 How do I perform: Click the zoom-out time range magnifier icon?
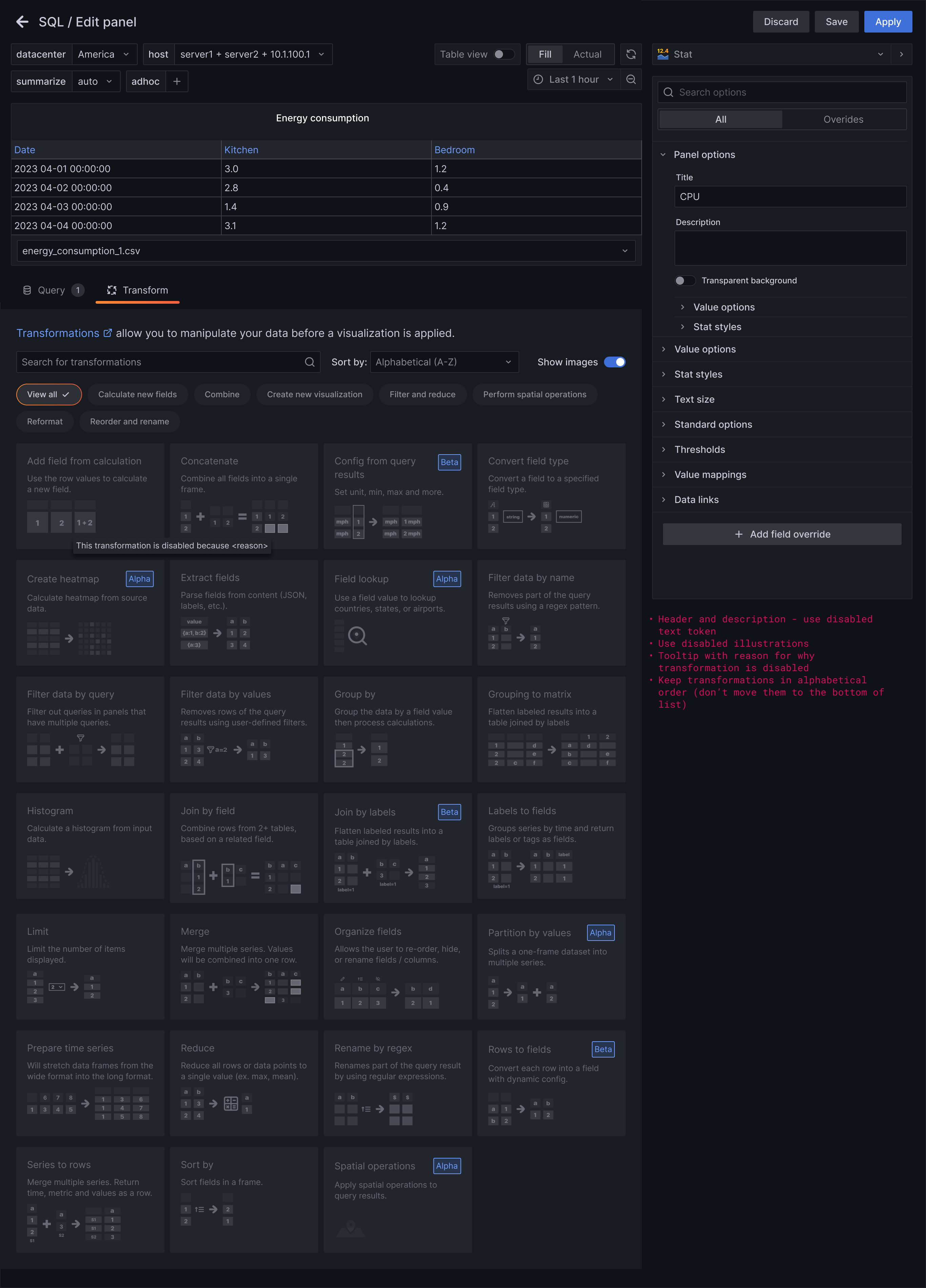pos(631,80)
